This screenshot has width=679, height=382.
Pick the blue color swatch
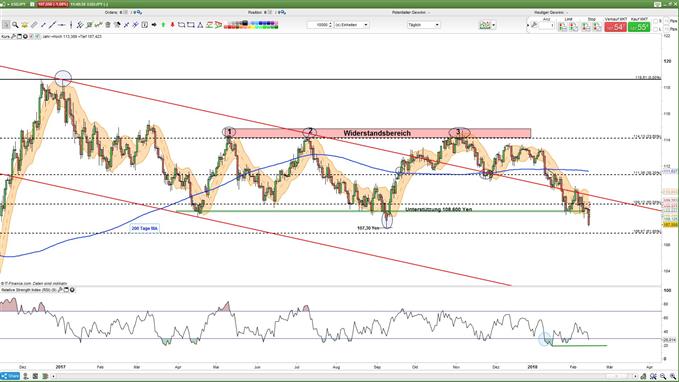pyautogui.click(x=262, y=23)
